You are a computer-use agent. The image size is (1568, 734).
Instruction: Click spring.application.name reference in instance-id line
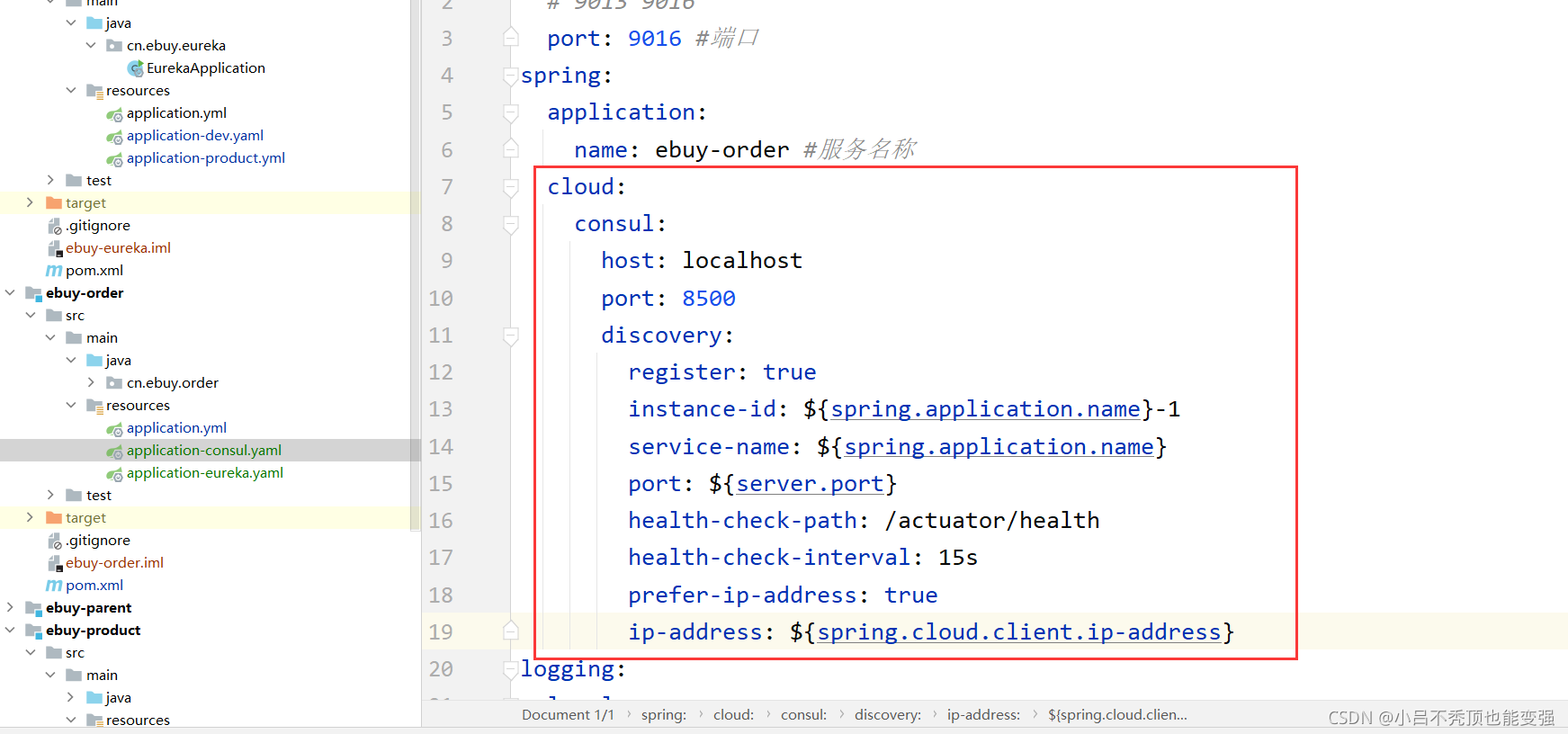pos(985,409)
